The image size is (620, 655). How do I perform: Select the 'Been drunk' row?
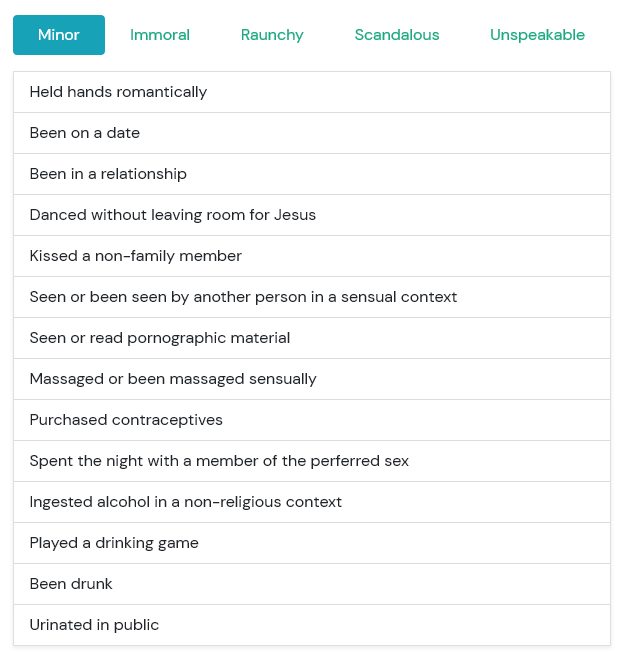tap(312, 583)
